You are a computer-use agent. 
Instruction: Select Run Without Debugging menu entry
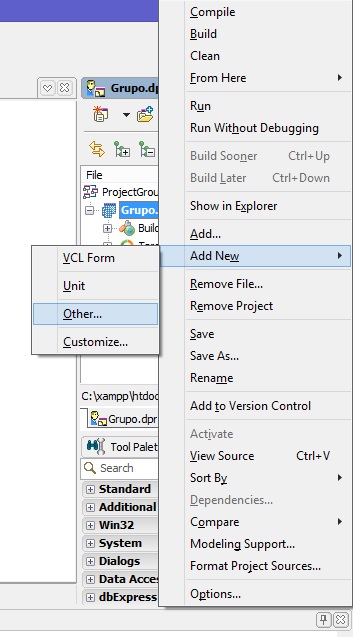255,128
